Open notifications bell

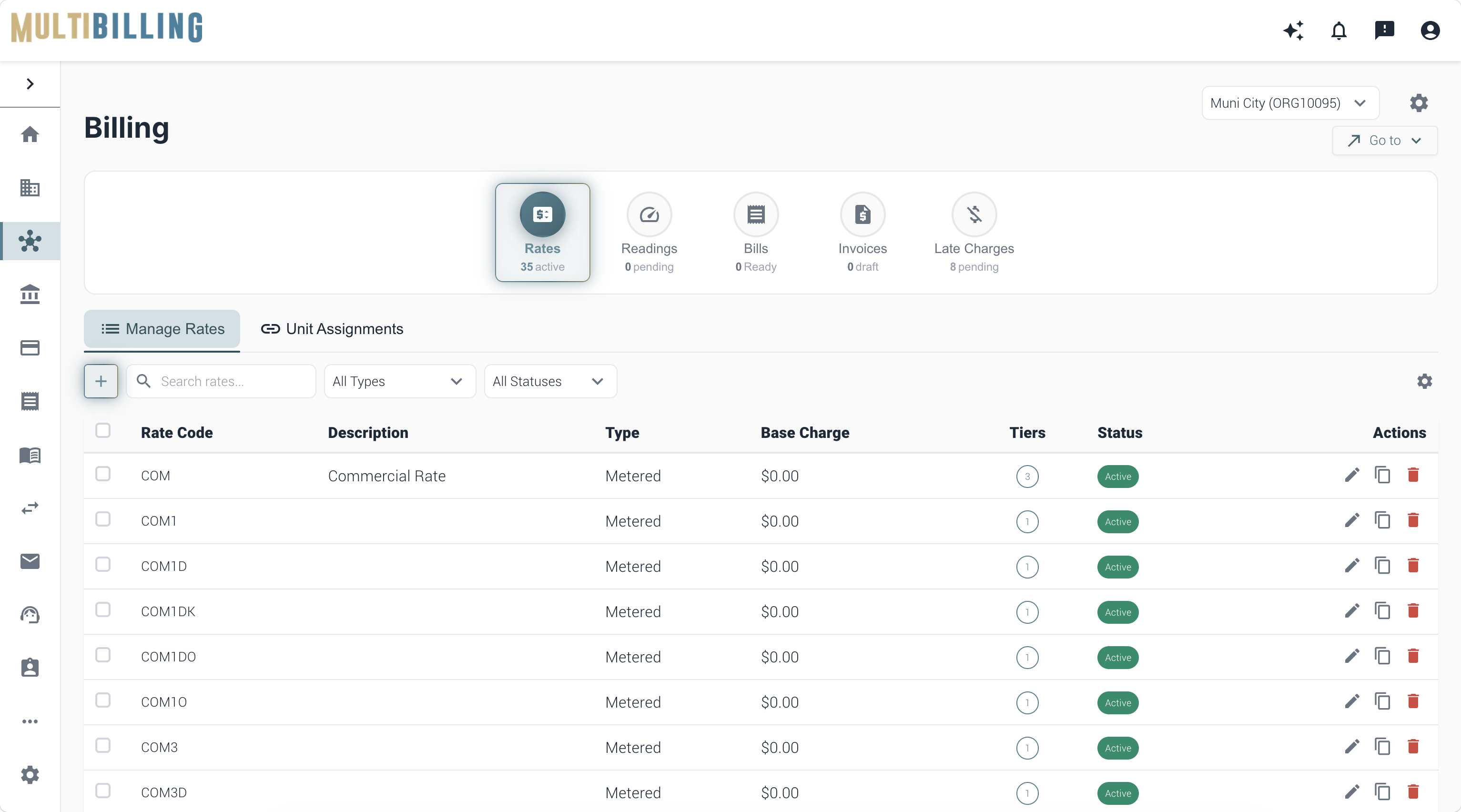[1339, 30]
